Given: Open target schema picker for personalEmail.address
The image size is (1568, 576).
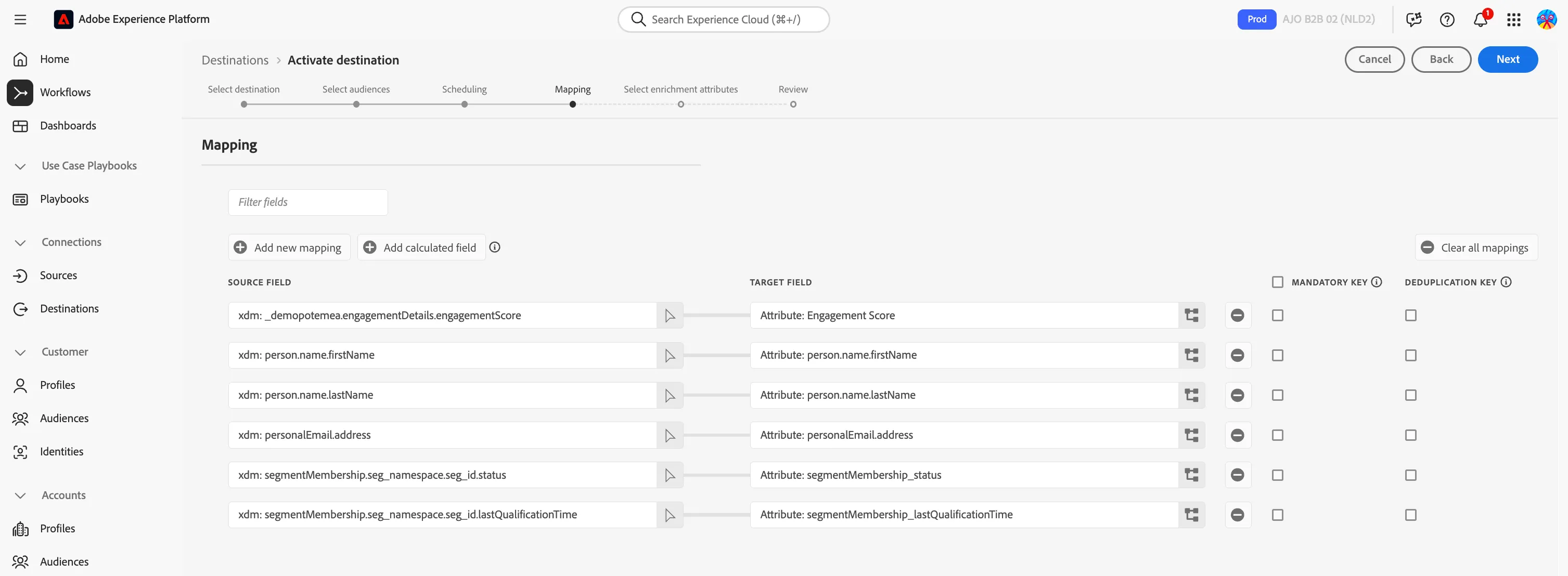Looking at the screenshot, I should coord(1191,435).
